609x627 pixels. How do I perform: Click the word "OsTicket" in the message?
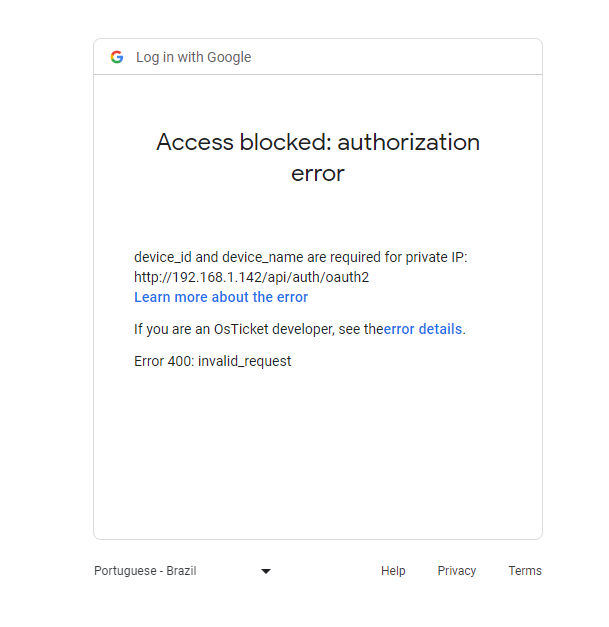[x=240, y=329]
